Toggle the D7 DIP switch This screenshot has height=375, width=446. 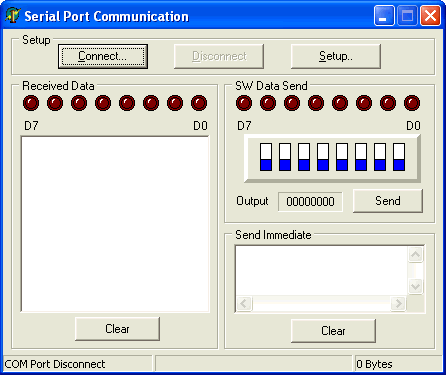(x=266, y=157)
